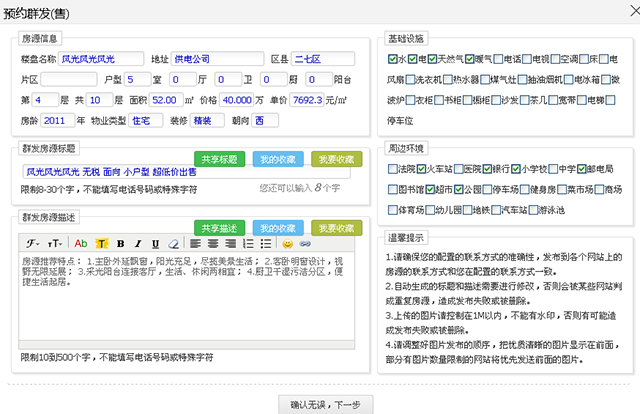Check the 热水器 checkbox

coord(448,80)
